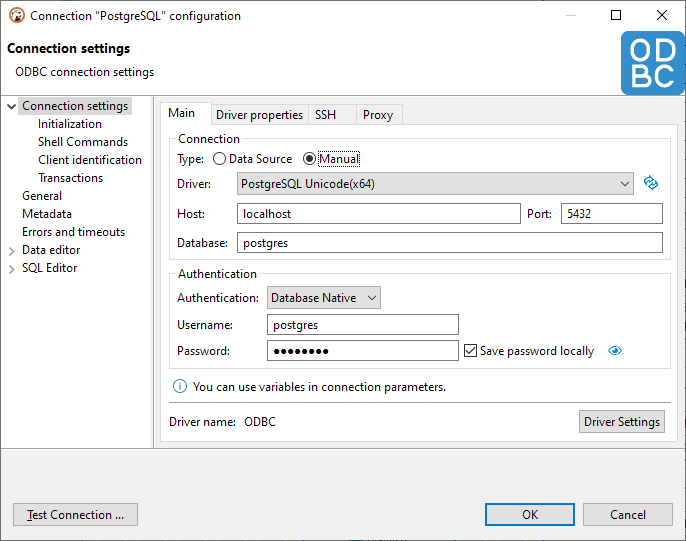686x541 pixels.
Task: Select Shell Commands in the tree
Action: (x=83, y=142)
